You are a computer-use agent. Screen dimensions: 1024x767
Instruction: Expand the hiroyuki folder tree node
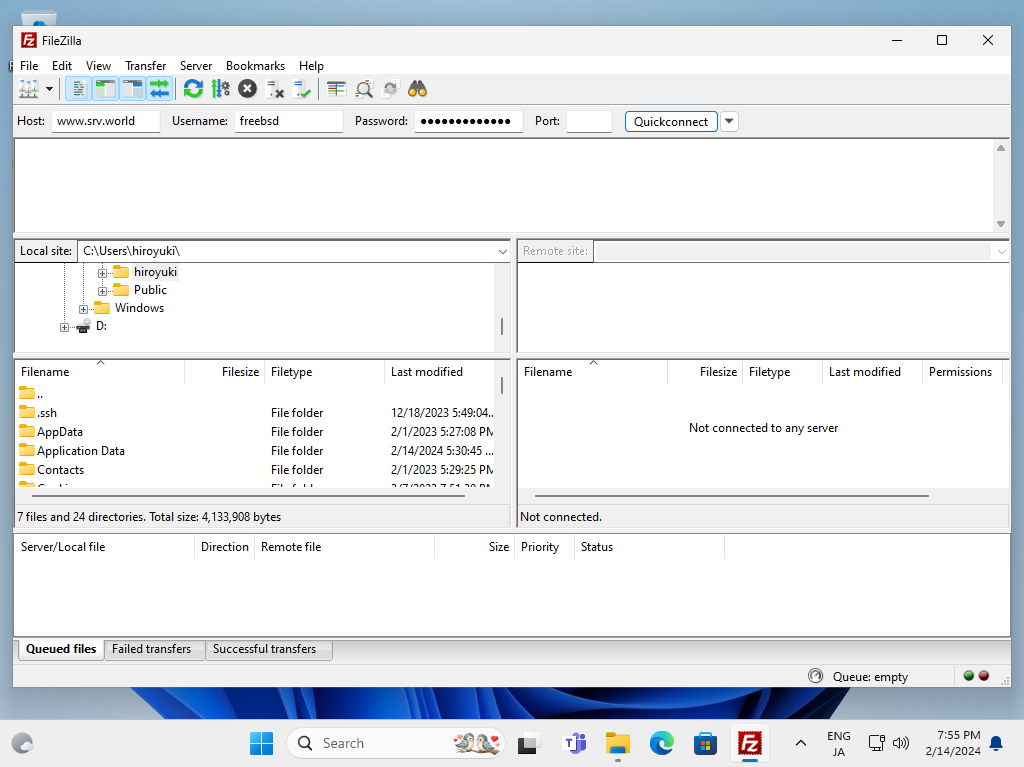coord(103,273)
